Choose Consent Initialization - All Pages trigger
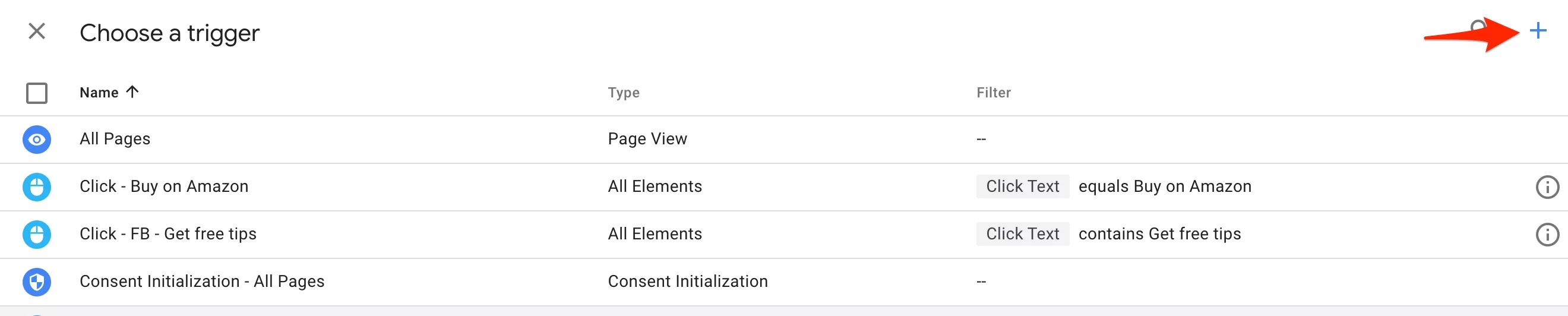This screenshot has width=1568, height=316. [784, 282]
